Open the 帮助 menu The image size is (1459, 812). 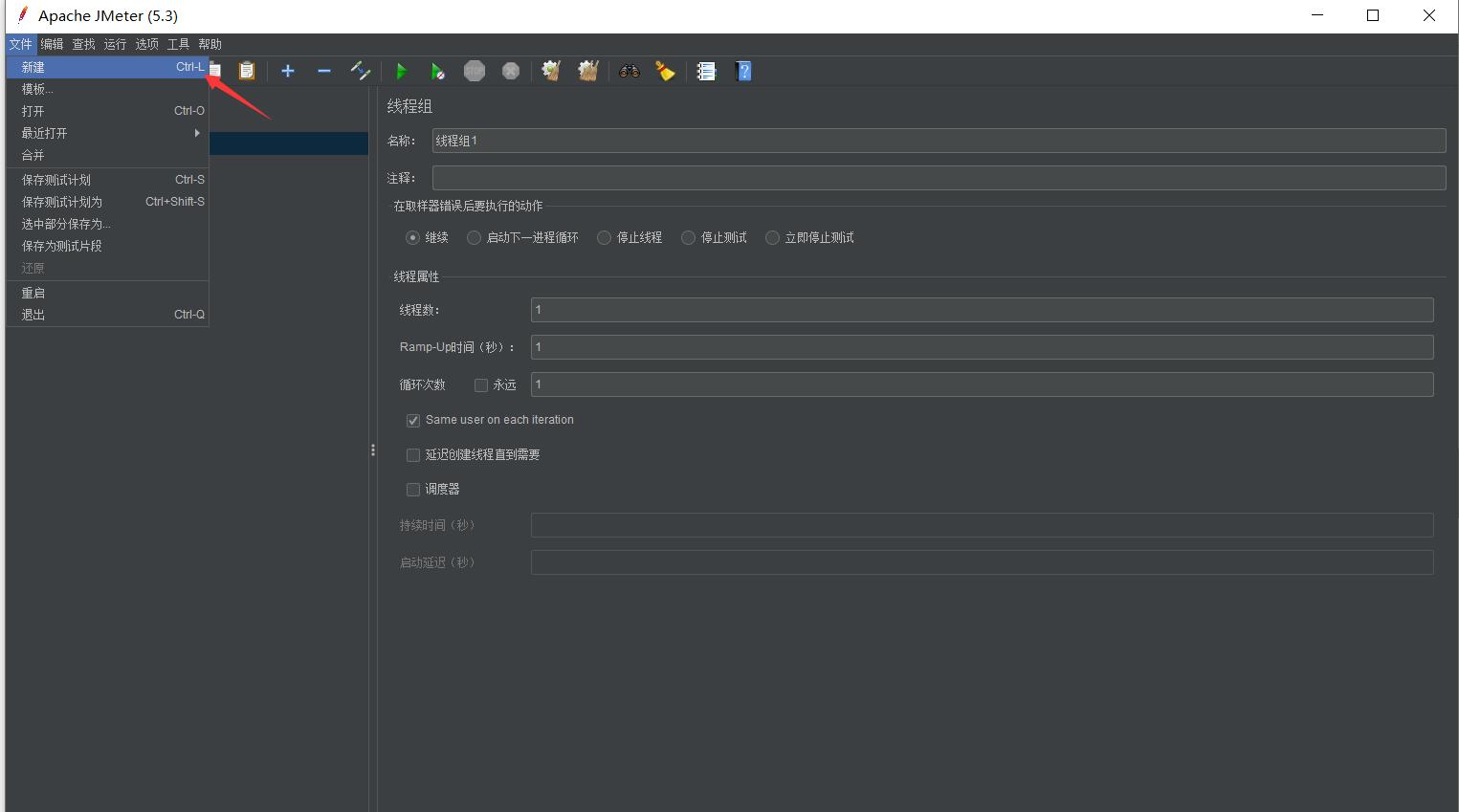click(x=210, y=44)
